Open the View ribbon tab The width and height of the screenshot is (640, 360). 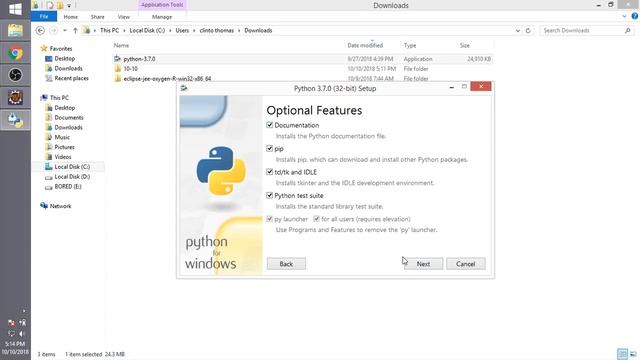[x=124, y=17]
